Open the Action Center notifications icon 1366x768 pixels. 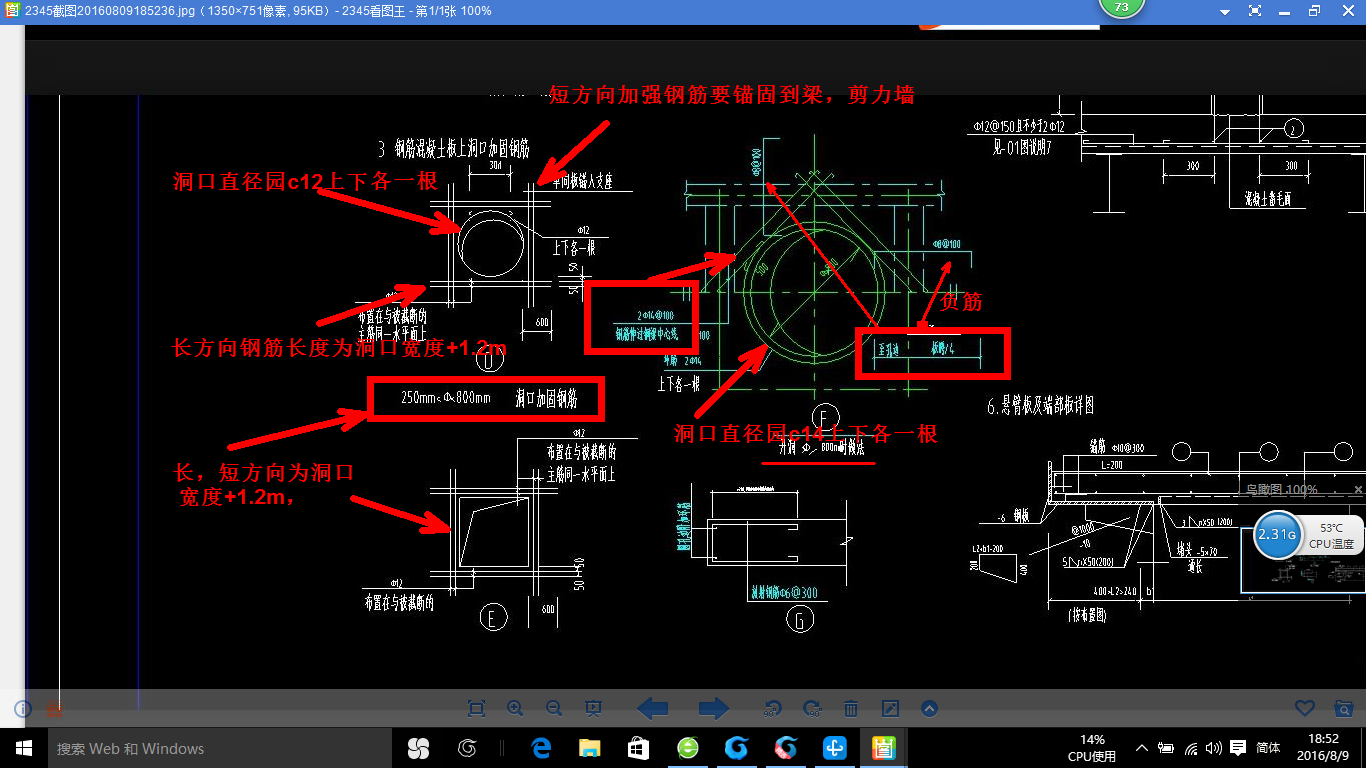pyautogui.click(x=1238, y=748)
